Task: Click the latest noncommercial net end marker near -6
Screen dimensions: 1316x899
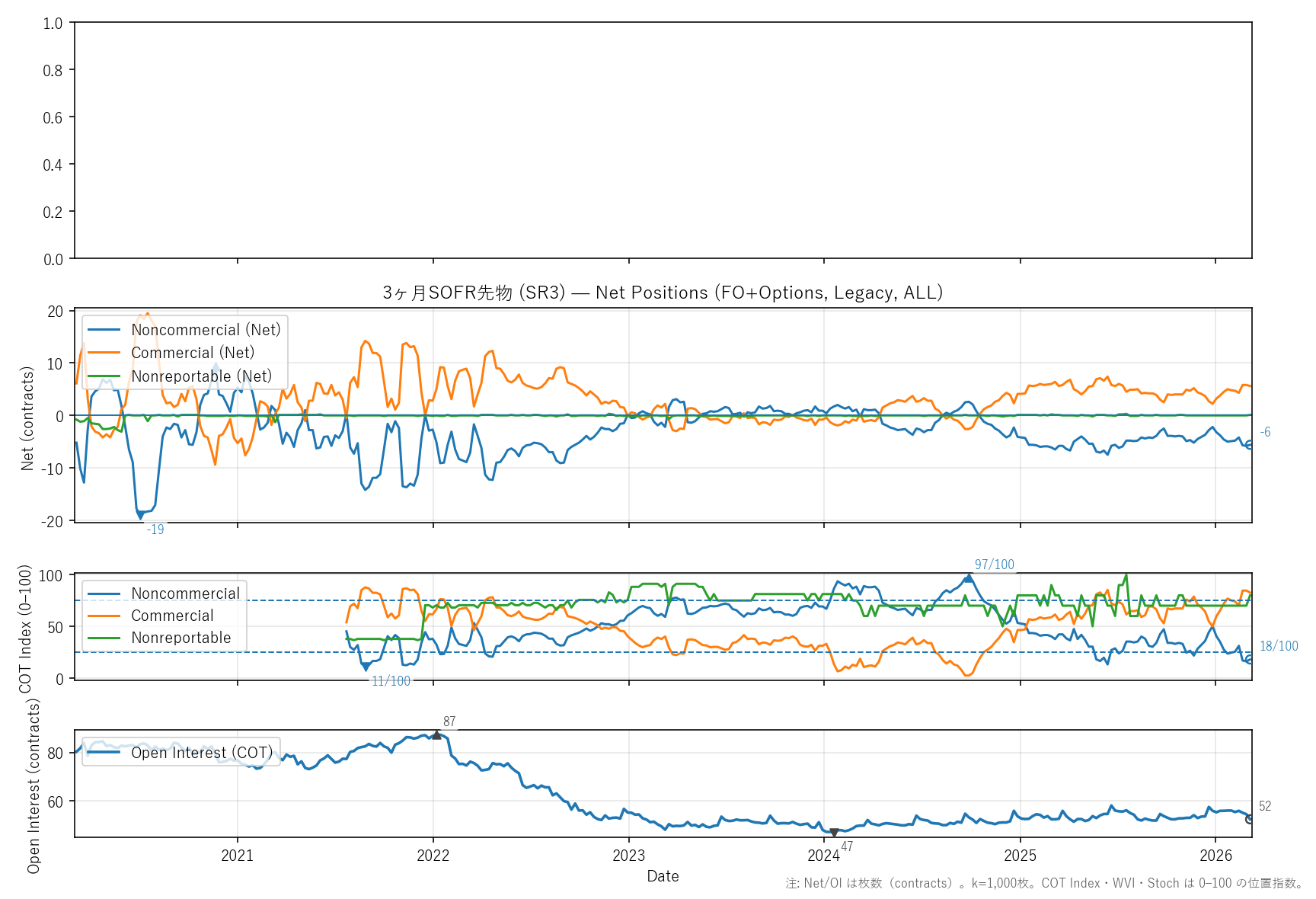Action: click(x=1250, y=445)
